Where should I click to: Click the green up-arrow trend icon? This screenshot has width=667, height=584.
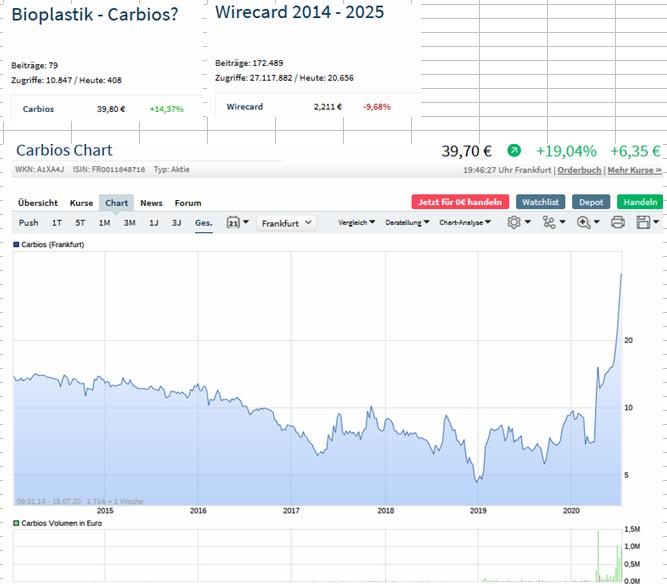514,150
